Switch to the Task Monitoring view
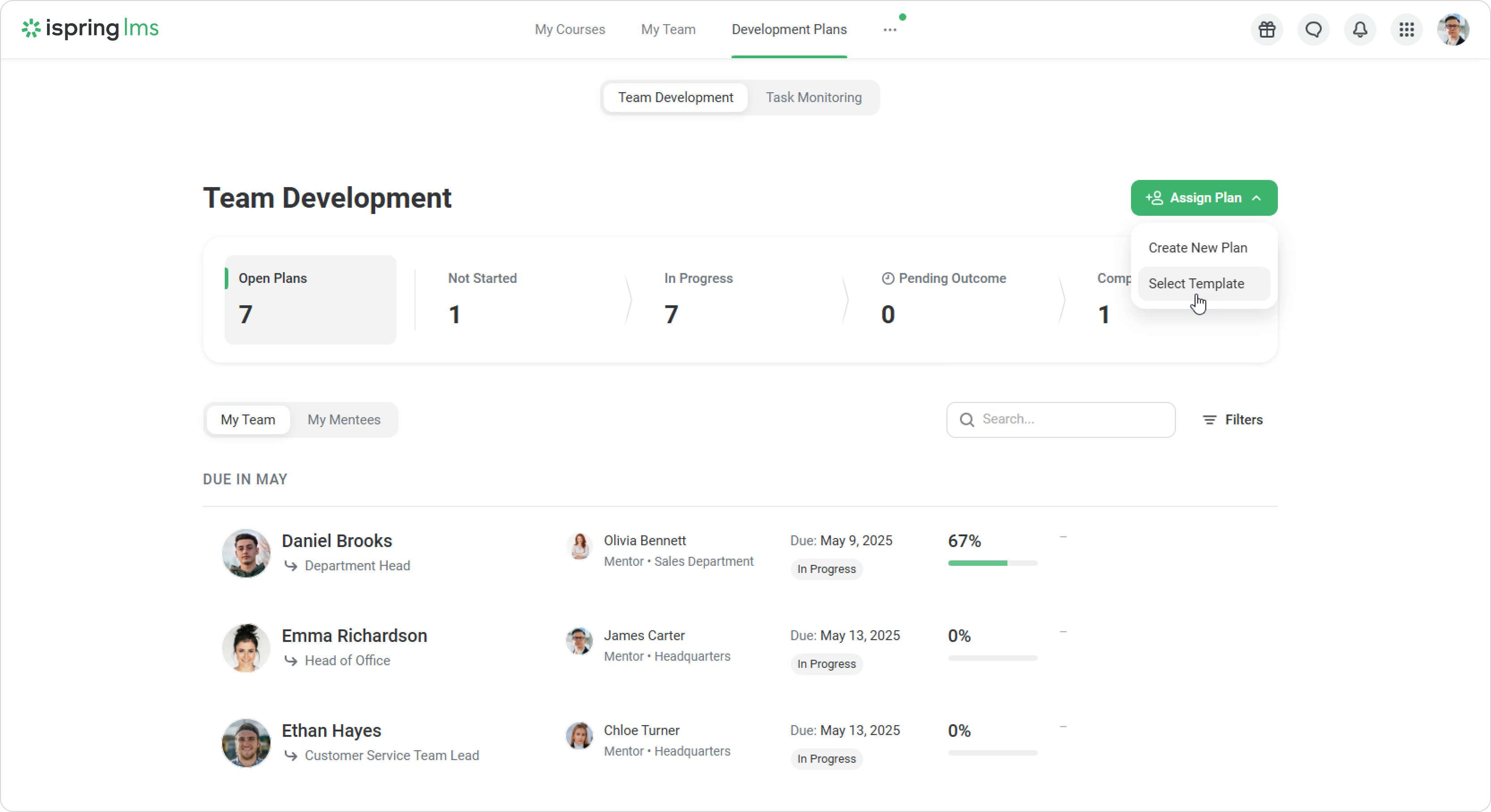1491x812 pixels. (813, 97)
